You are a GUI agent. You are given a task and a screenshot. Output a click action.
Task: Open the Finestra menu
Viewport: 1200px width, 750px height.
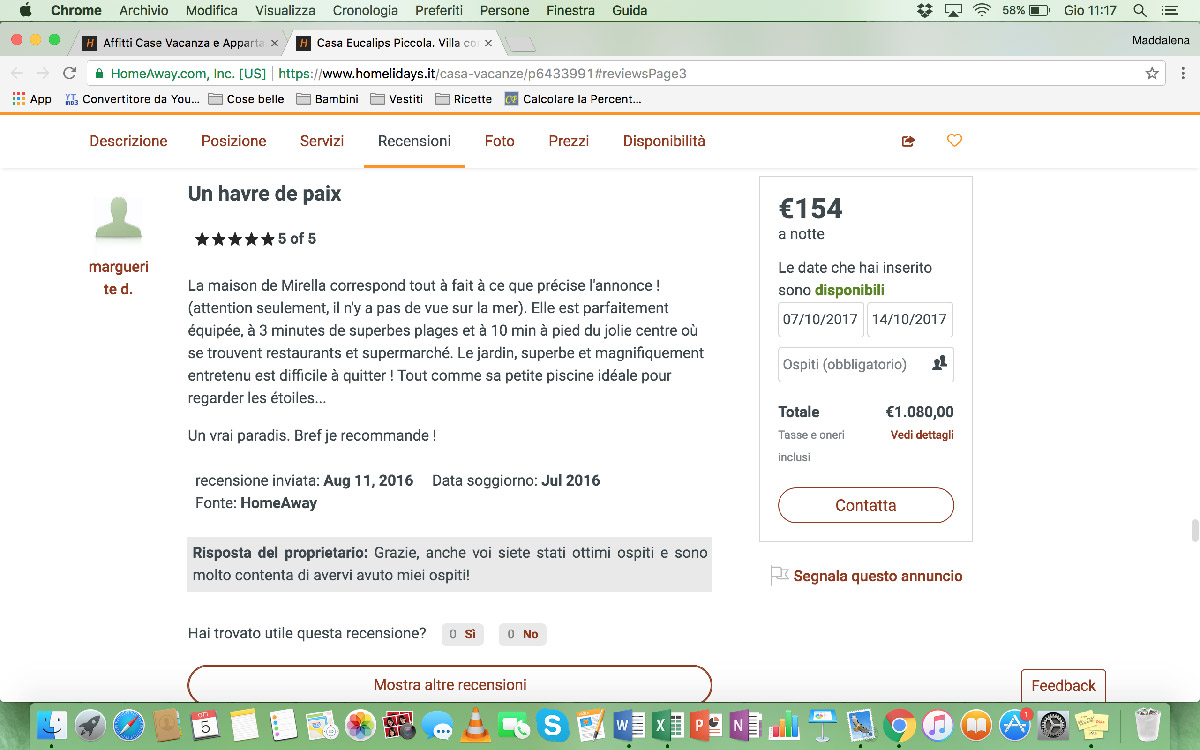coord(570,11)
